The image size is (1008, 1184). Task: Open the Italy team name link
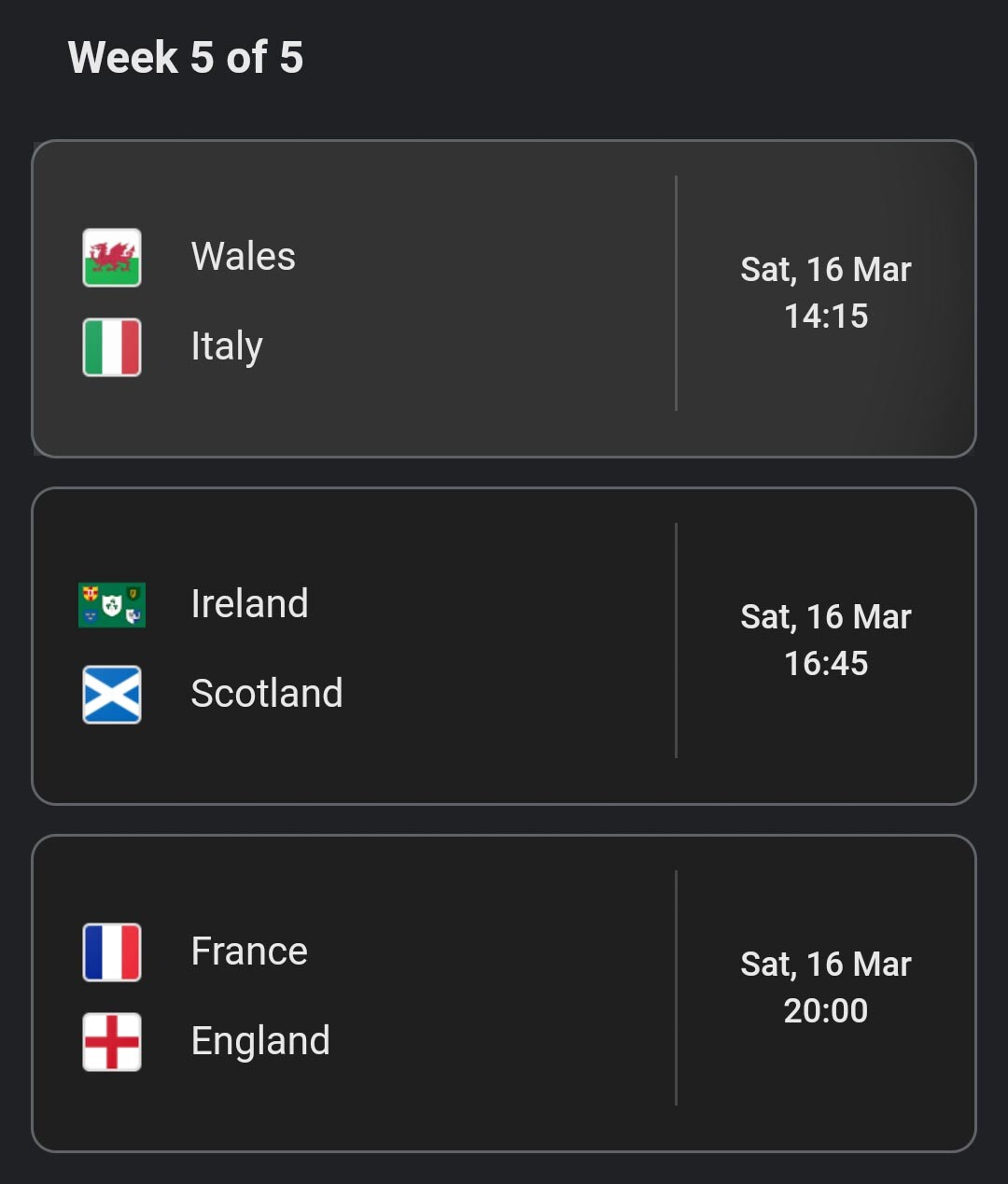[227, 347]
